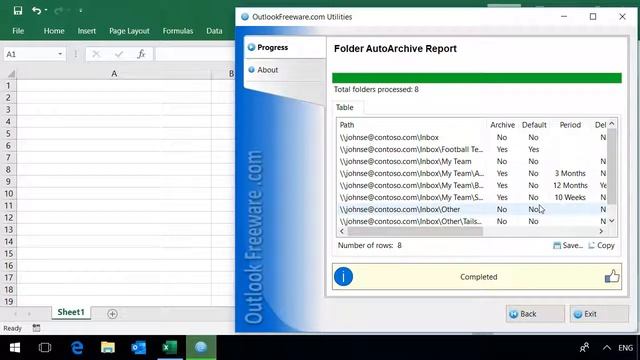Click the Table tab in report
This screenshot has width=640, height=360.
point(345,107)
